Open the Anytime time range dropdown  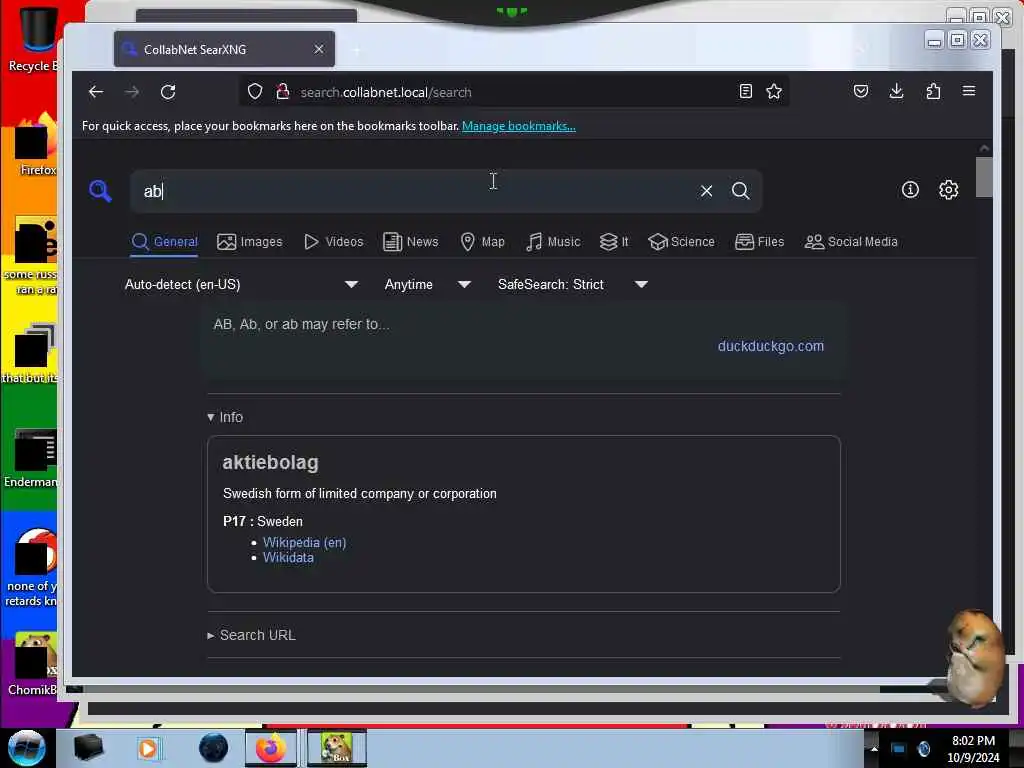coord(428,285)
